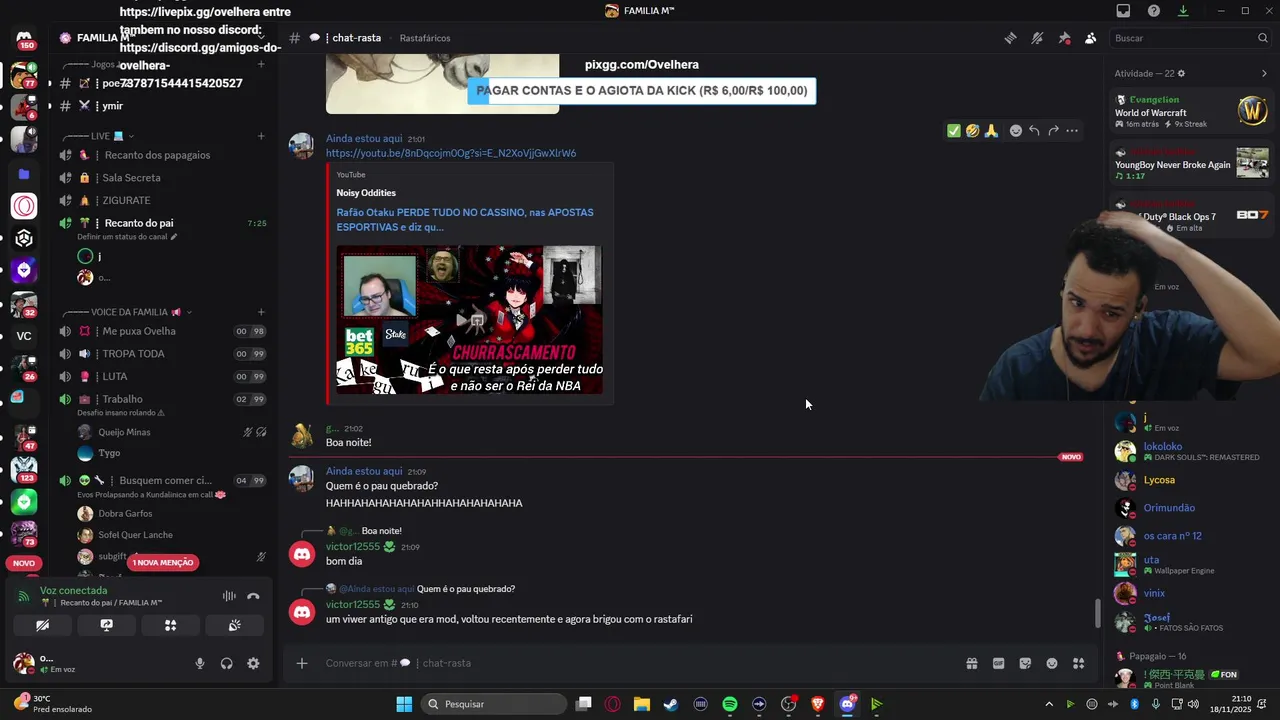The image size is (1280, 720).
Task: Add channel to LIVE category plus
Action: (x=261, y=136)
